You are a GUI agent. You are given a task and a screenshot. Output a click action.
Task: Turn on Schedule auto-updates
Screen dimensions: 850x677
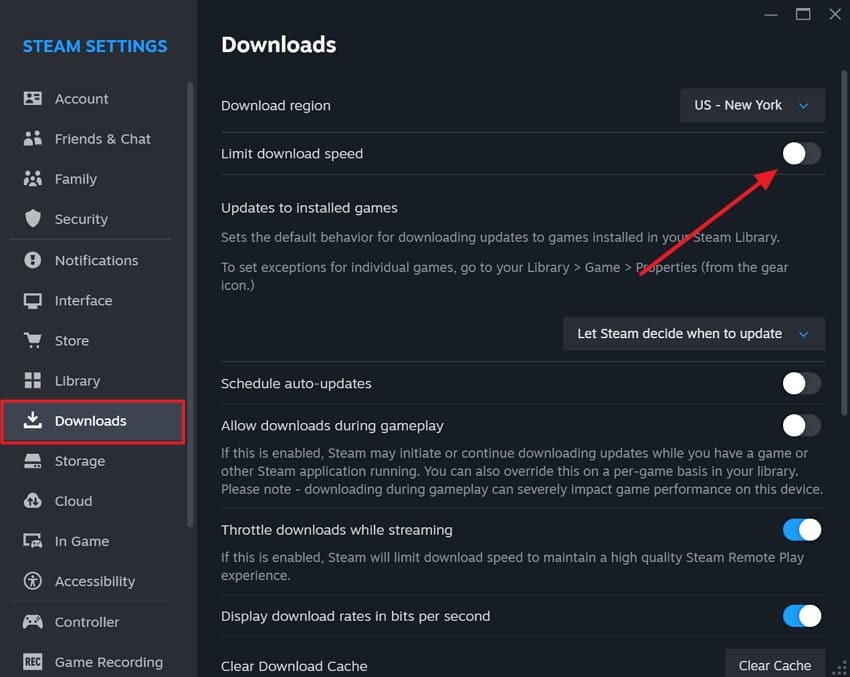click(801, 383)
